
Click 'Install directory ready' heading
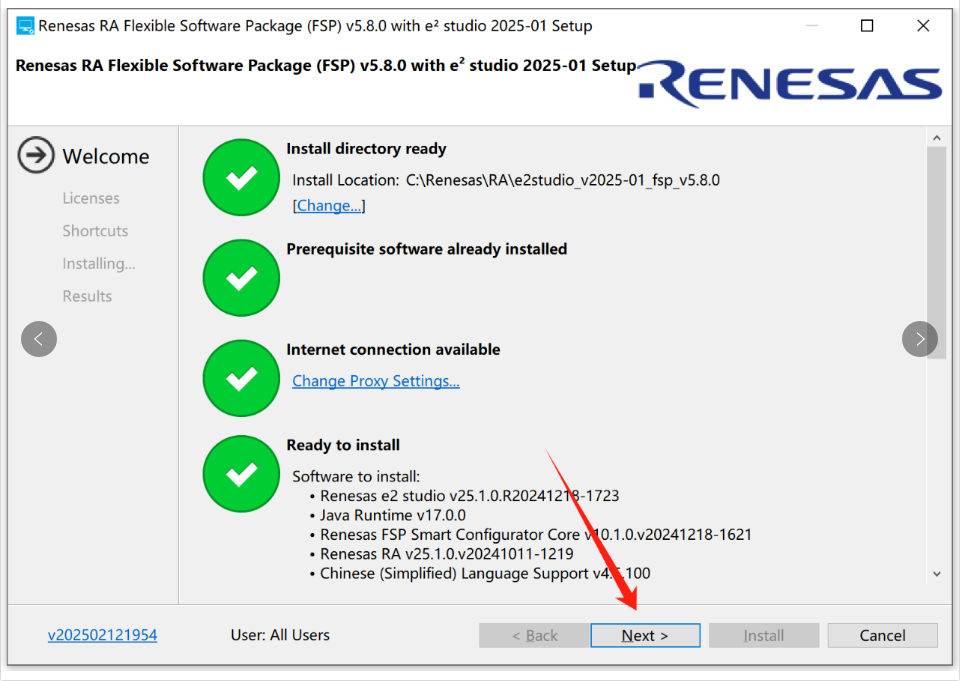[366, 149]
